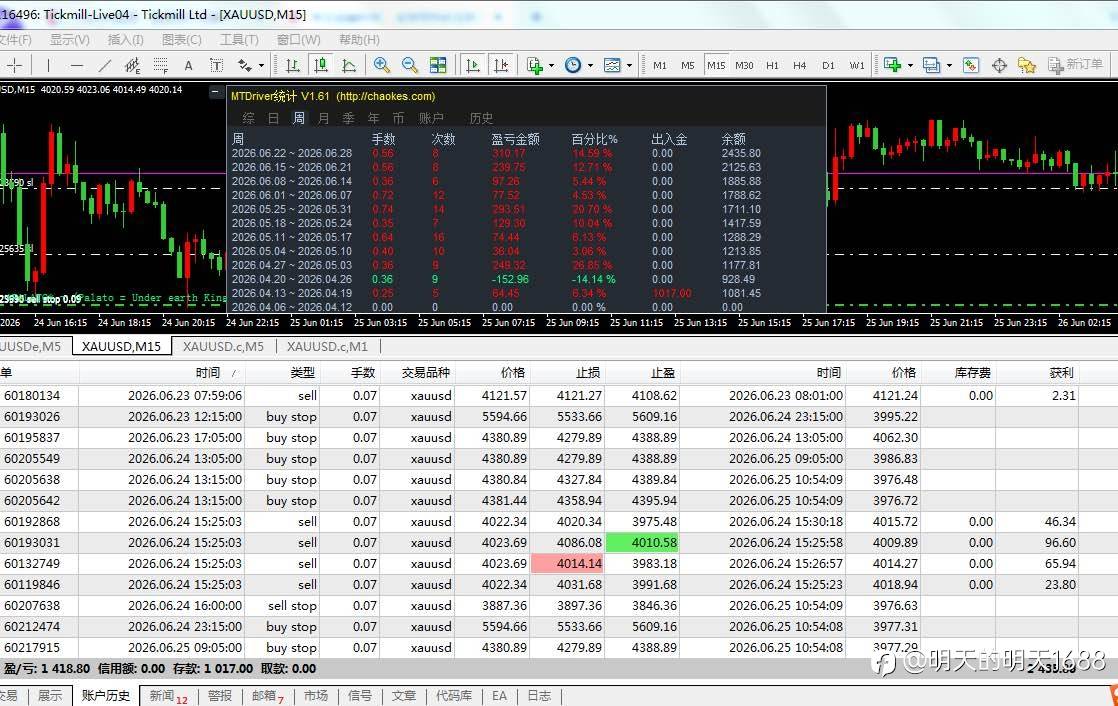This screenshot has height=706, width=1118.
Task: Select the text label T tool
Action: (217, 66)
